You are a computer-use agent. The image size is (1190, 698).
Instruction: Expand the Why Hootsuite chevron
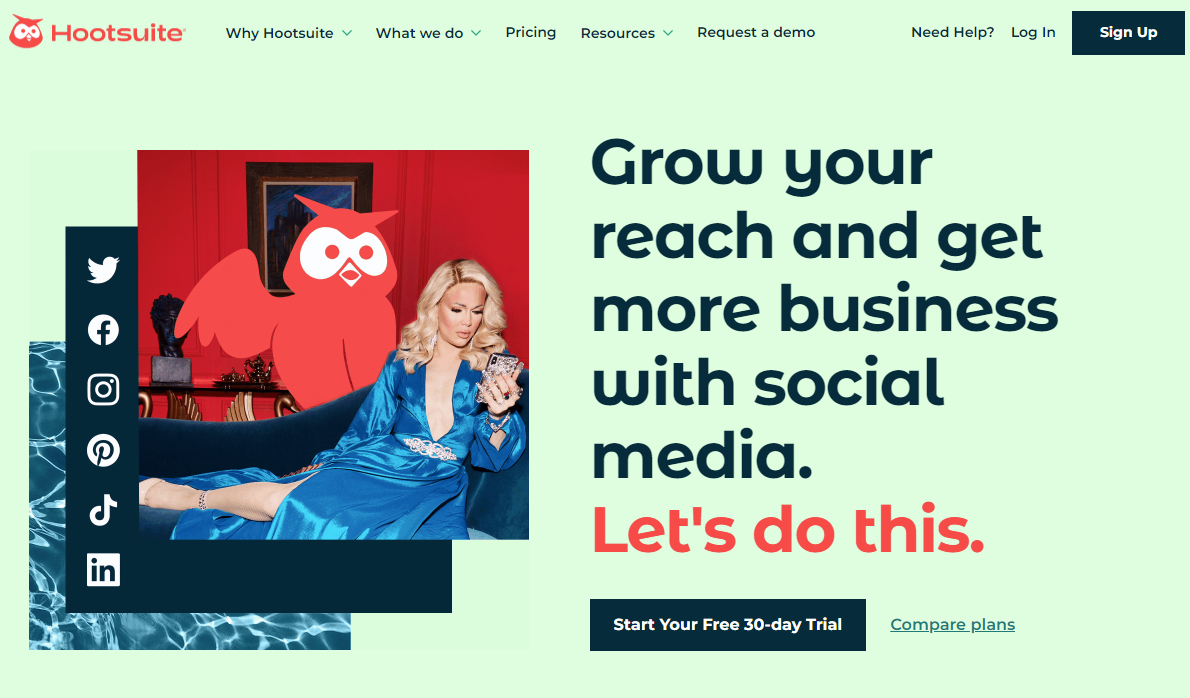[x=347, y=33]
